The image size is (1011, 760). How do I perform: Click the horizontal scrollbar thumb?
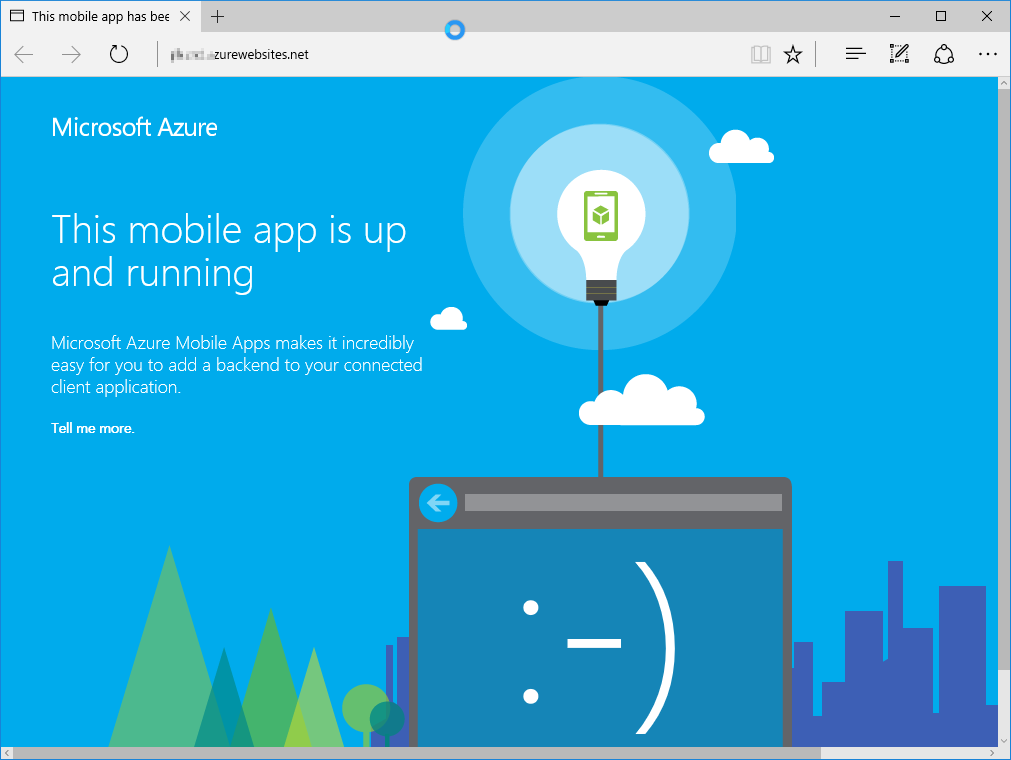[417, 753]
